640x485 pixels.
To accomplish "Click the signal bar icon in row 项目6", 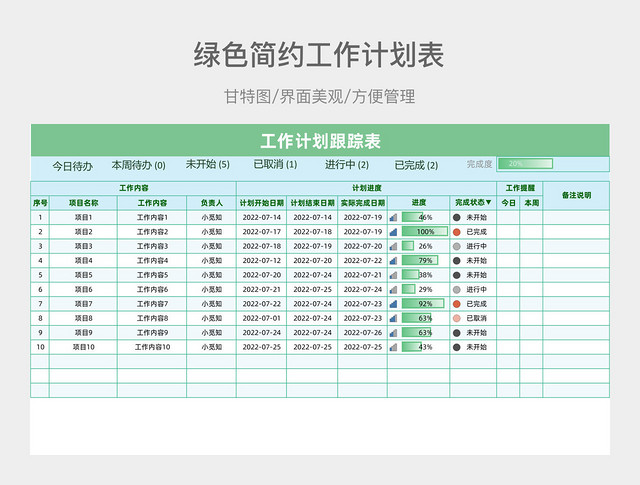I will pos(393,289).
